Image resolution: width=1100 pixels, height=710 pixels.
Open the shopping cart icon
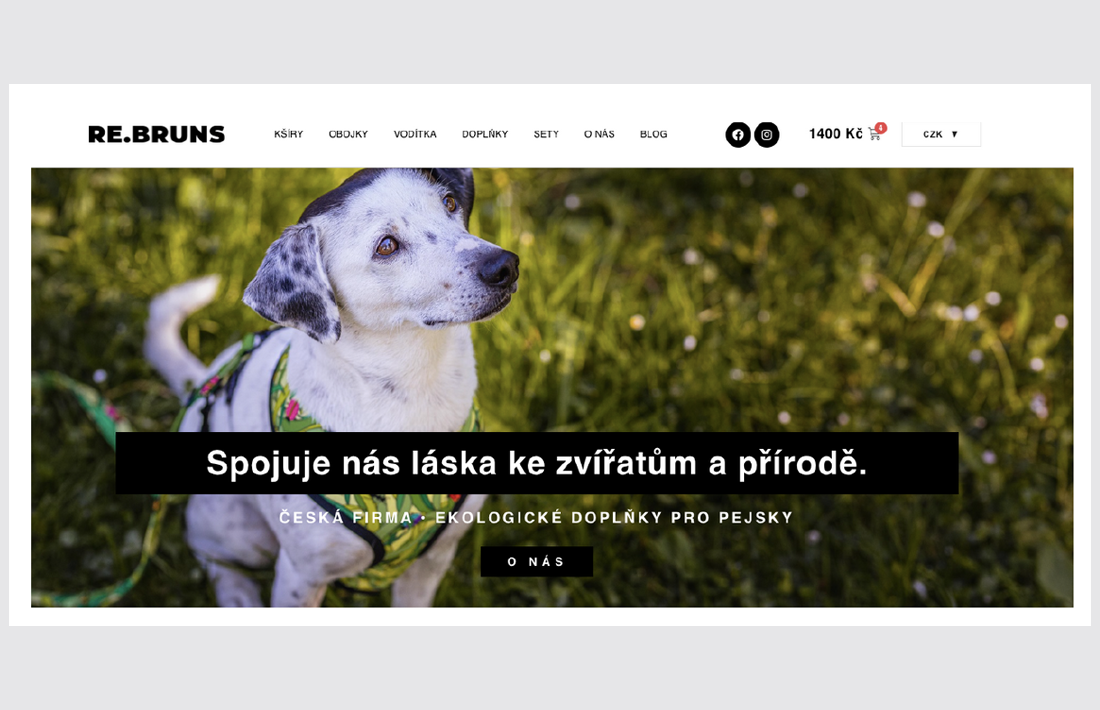(875, 134)
